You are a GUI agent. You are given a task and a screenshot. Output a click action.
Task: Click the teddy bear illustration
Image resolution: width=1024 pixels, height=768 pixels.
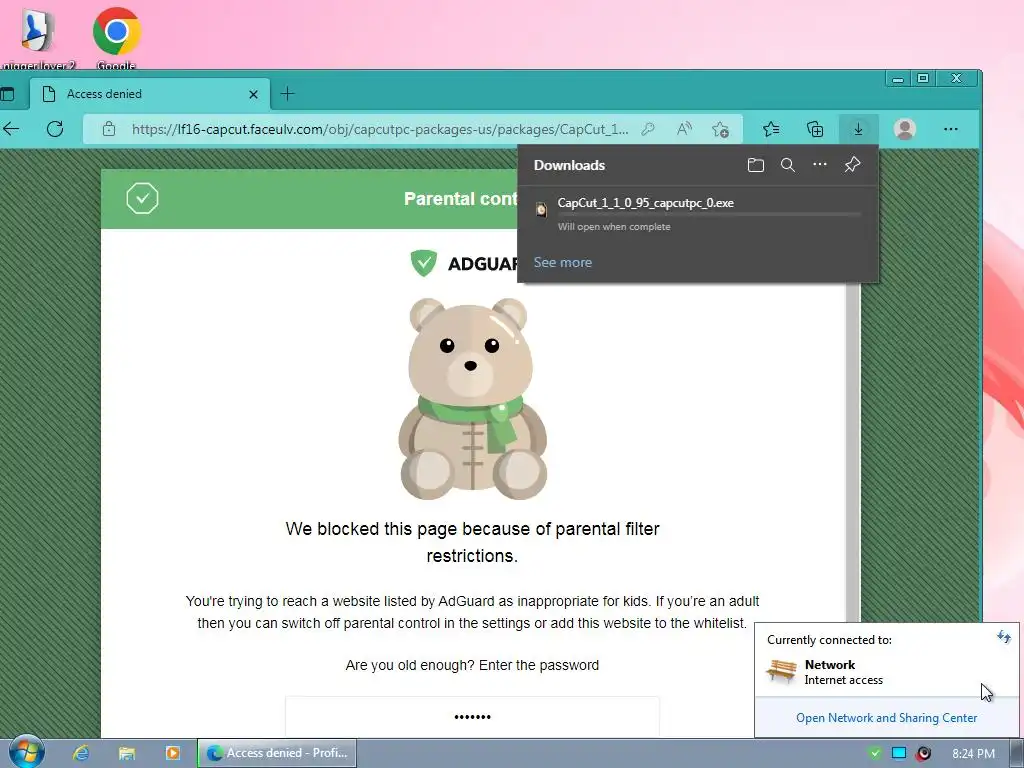pos(472,398)
